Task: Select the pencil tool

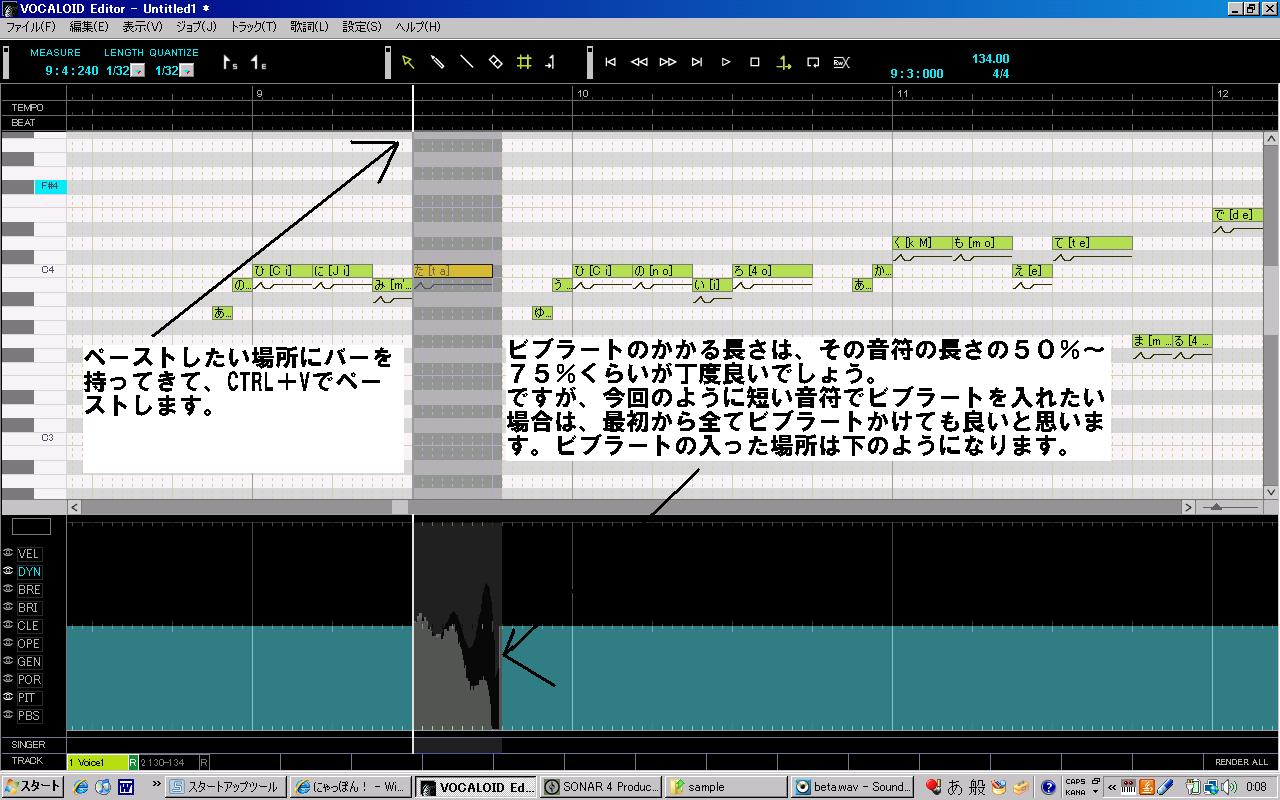Action: pyautogui.click(x=437, y=62)
